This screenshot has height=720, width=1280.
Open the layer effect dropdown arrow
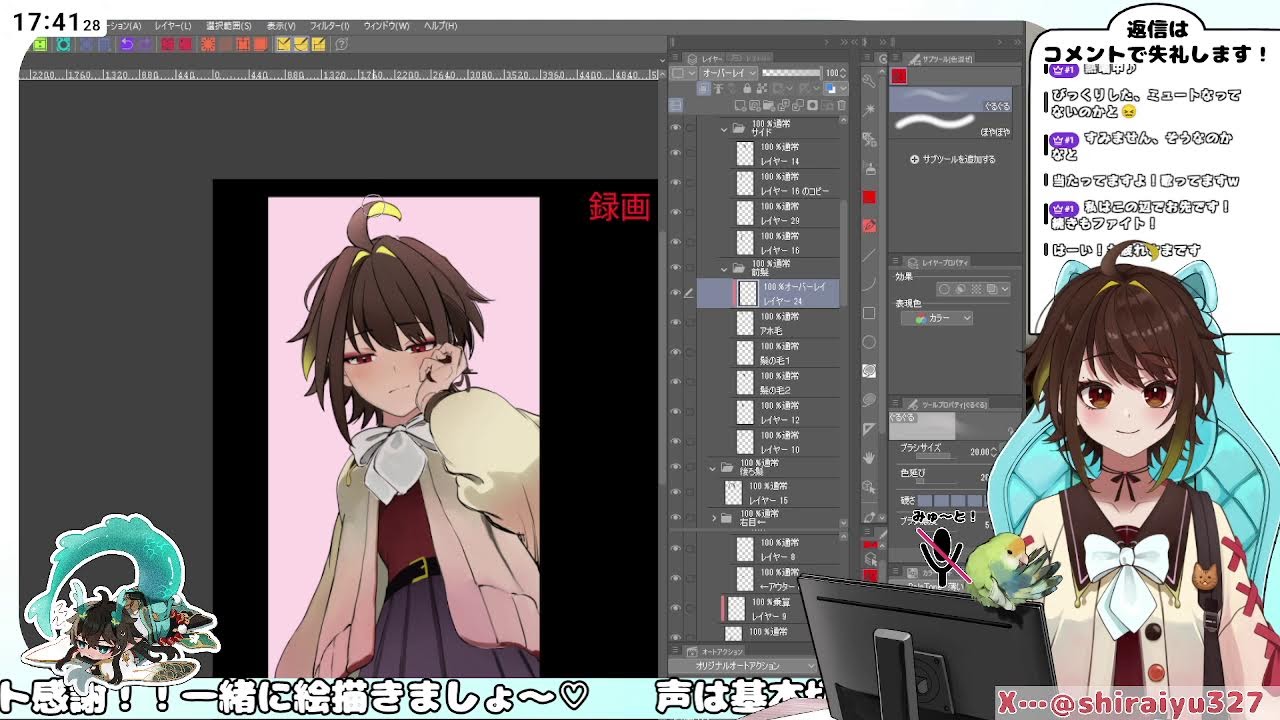point(1005,289)
